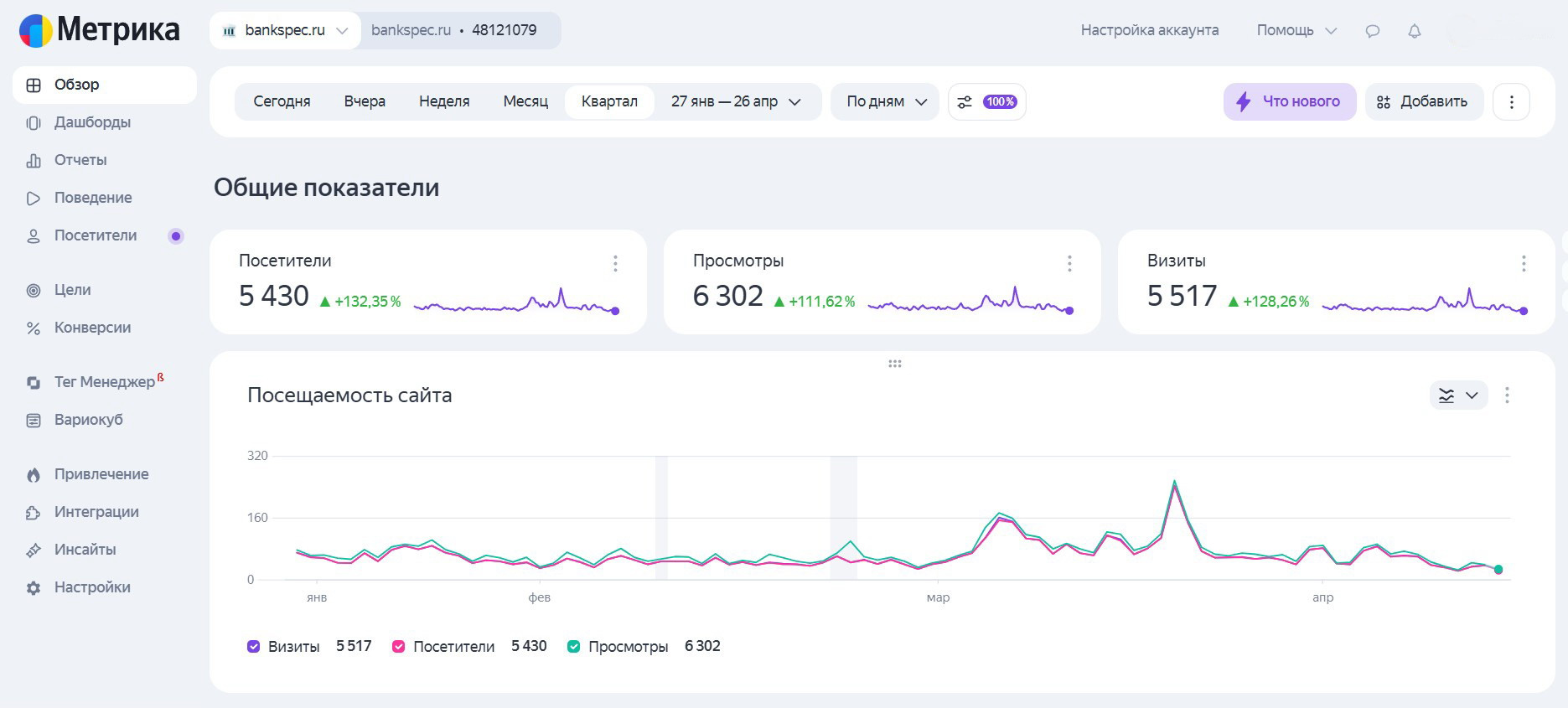This screenshot has width=1568, height=708.
Task: Uncheck the Визиты legend checkbox
Action: coord(254,646)
